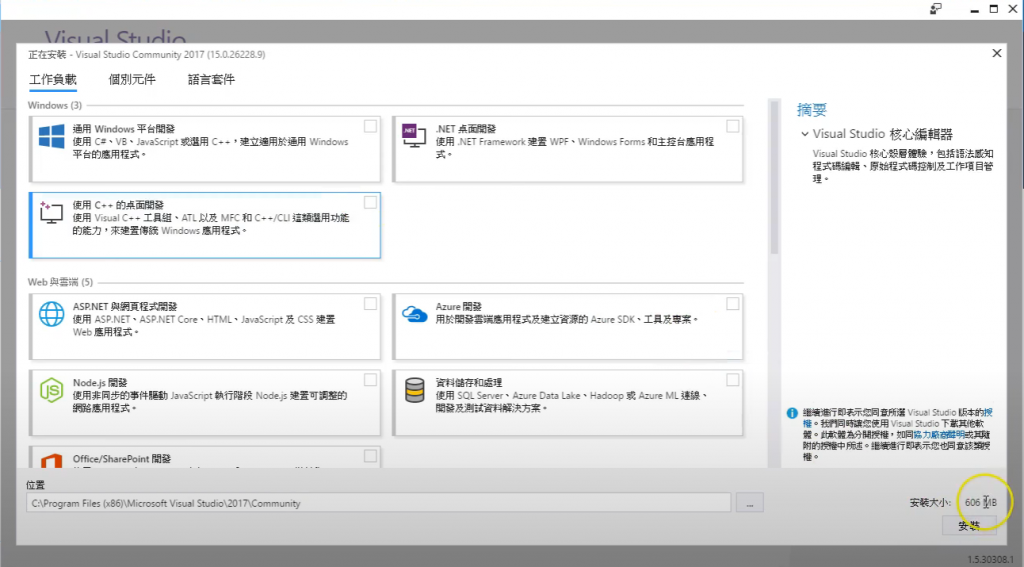Click the Azure cloud icon
The height and width of the screenshot is (567, 1024).
point(415,314)
